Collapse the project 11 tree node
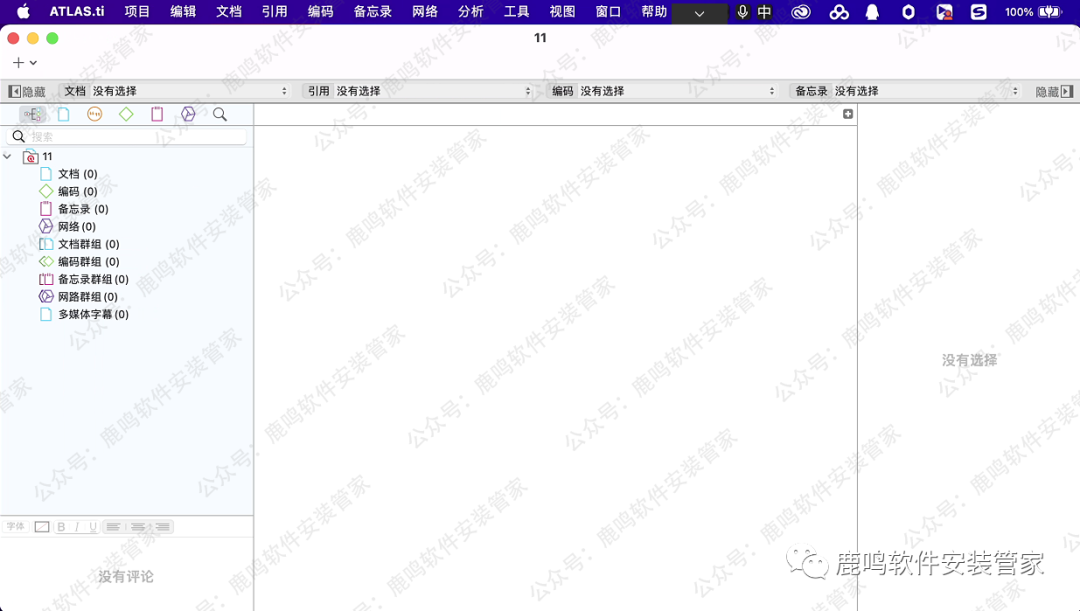 8,157
